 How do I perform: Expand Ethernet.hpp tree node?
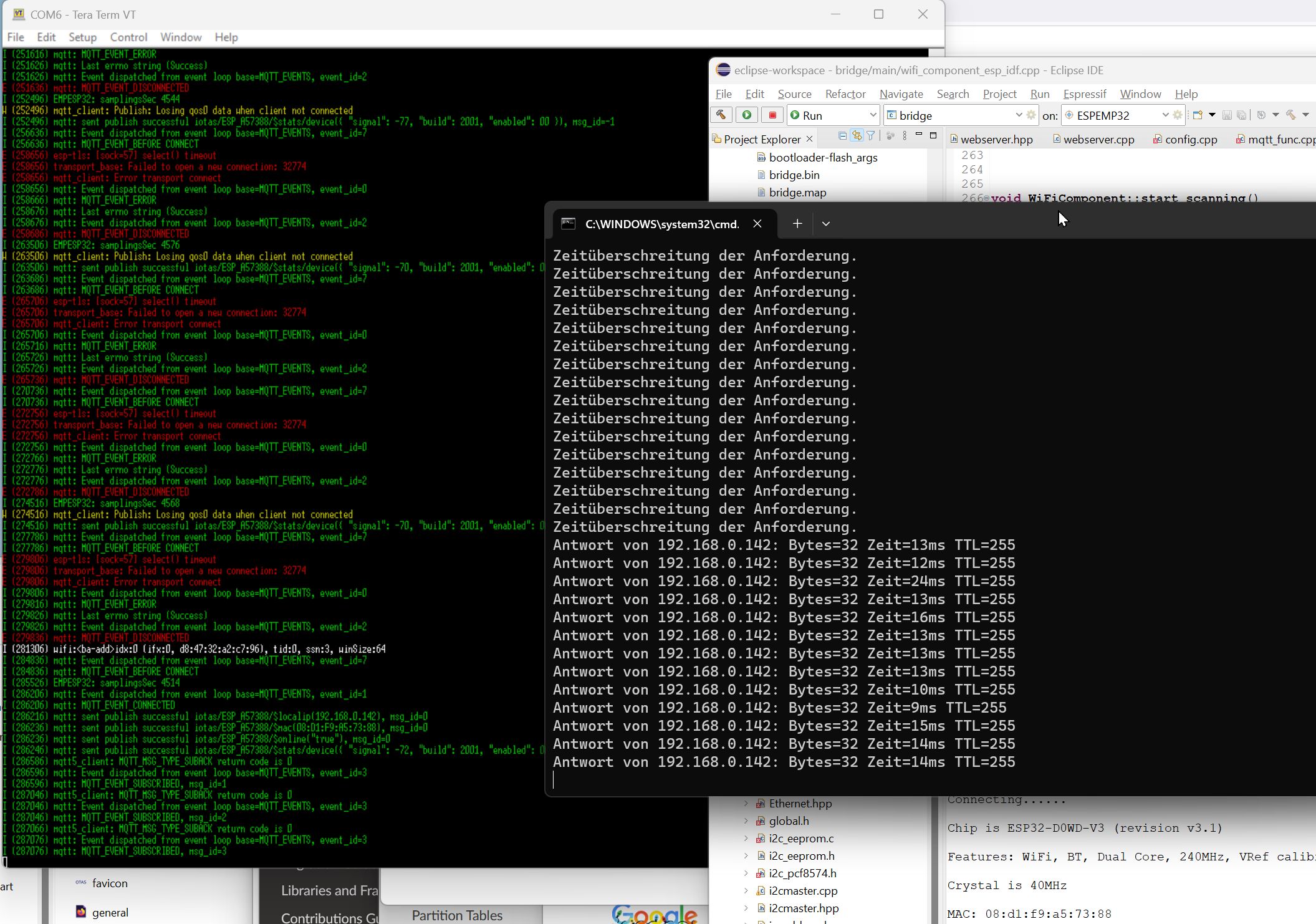pyautogui.click(x=746, y=804)
